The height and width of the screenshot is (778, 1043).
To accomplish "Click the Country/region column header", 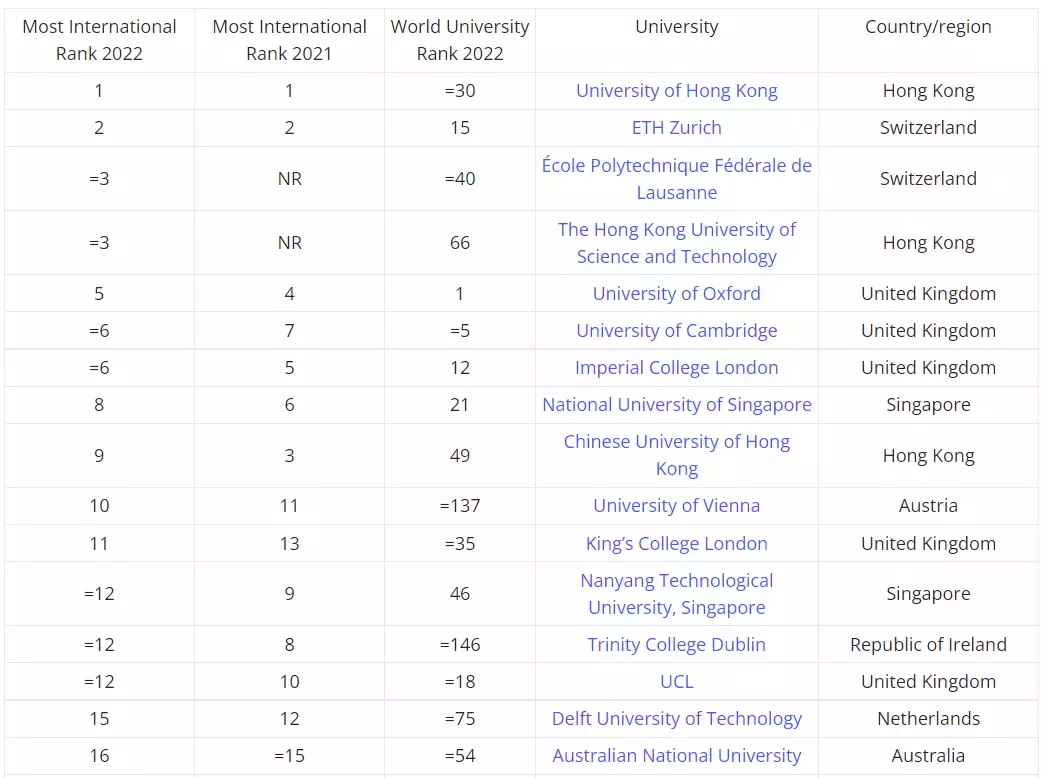I will [928, 27].
